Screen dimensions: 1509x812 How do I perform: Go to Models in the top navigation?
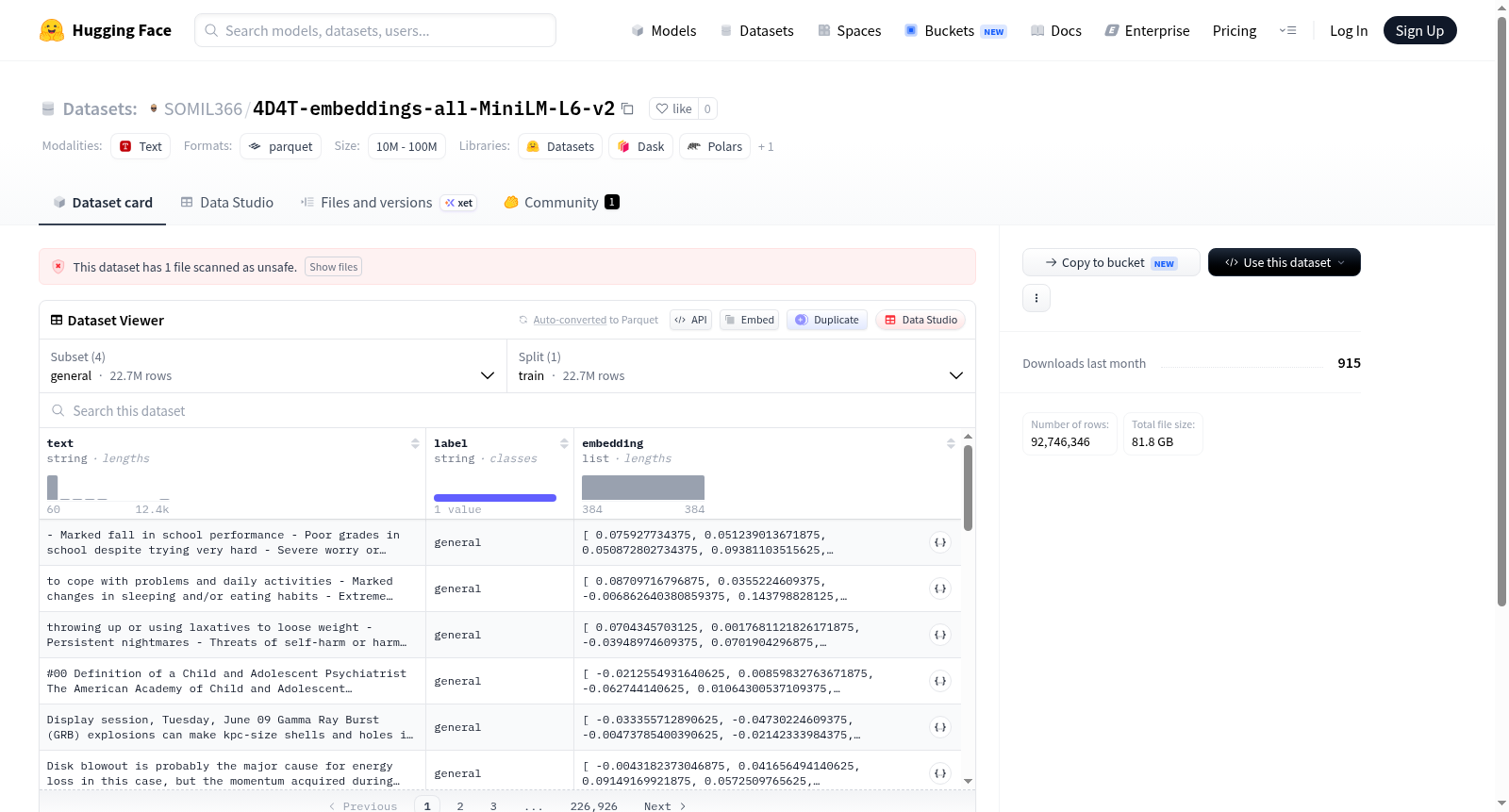pyautogui.click(x=664, y=30)
